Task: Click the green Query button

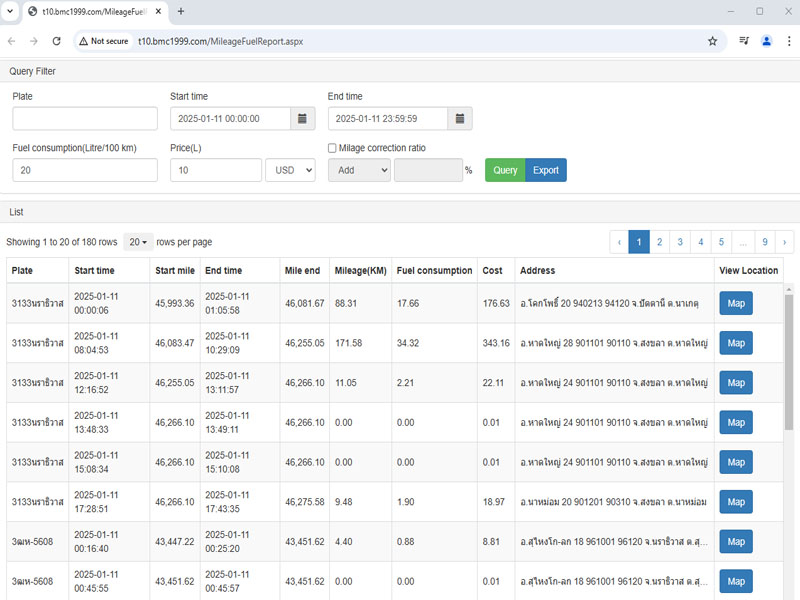Action: point(505,170)
